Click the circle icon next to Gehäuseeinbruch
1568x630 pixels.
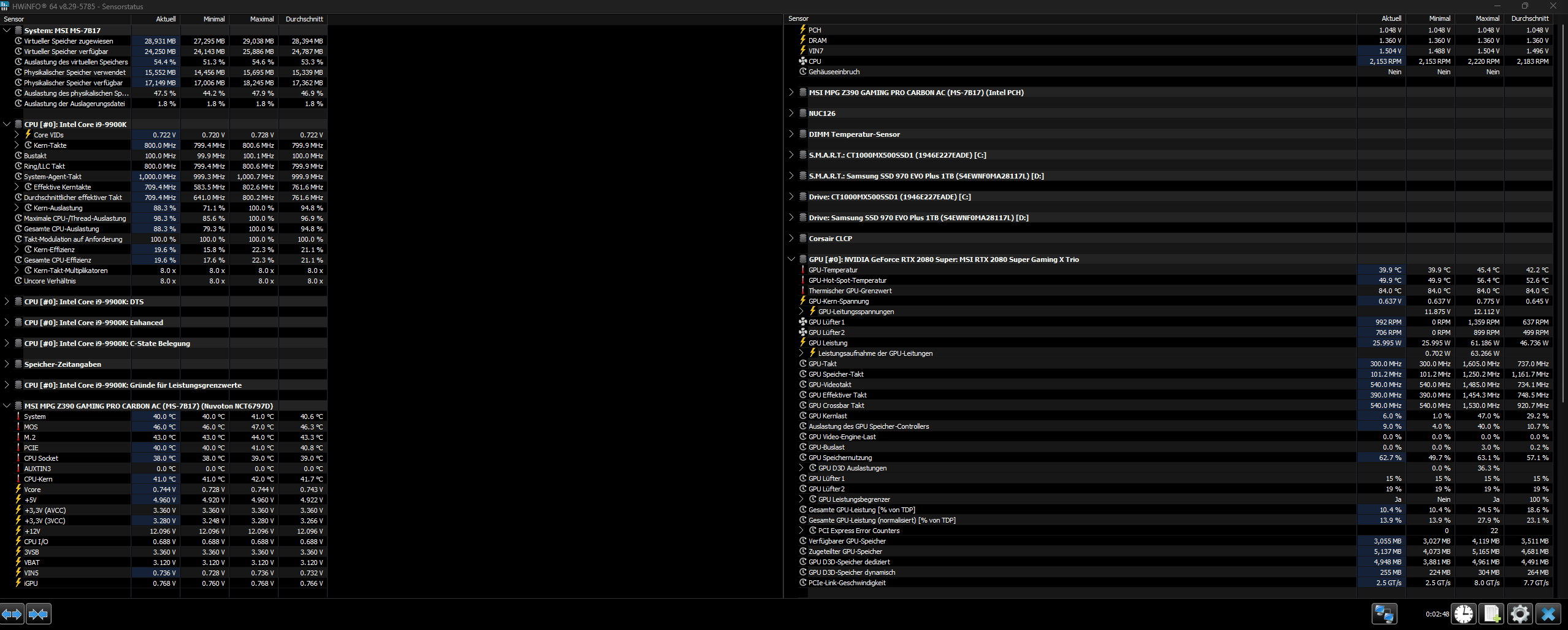point(802,72)
